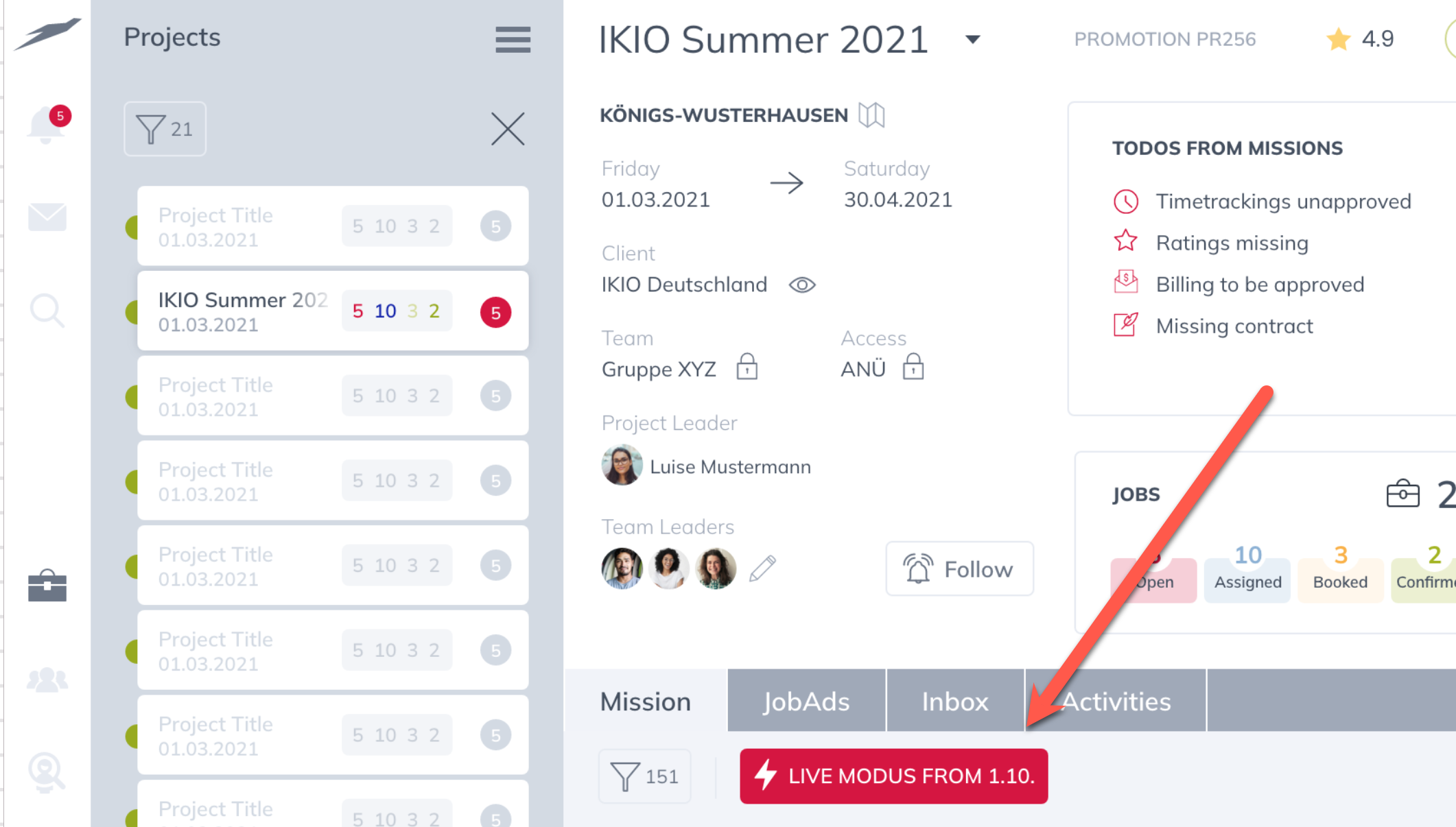Expand the IKIO Summer 2021 title dropdown
The image size is (1456, 827).
[972, 40]
